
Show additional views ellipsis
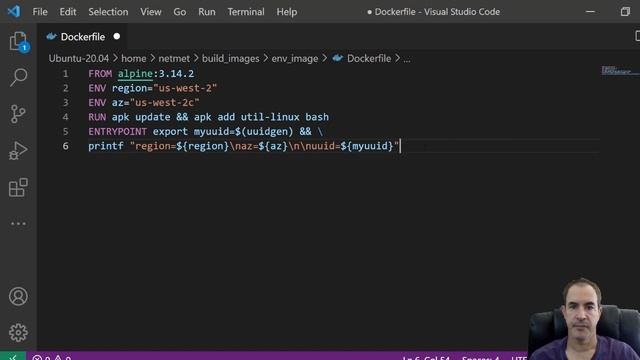pos(18,224)
